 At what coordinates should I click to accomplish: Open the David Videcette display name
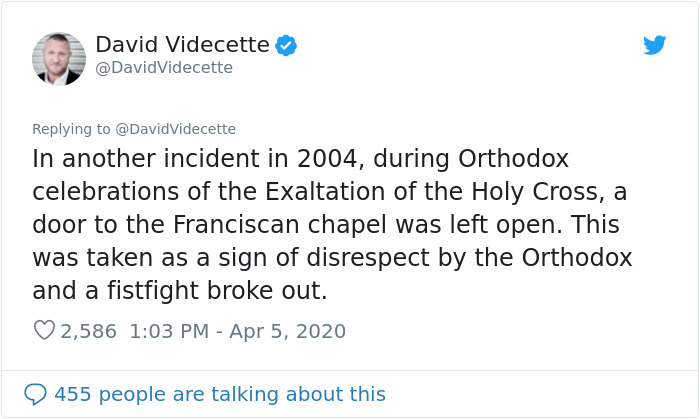pyautogui.click(x=182, y=45)
